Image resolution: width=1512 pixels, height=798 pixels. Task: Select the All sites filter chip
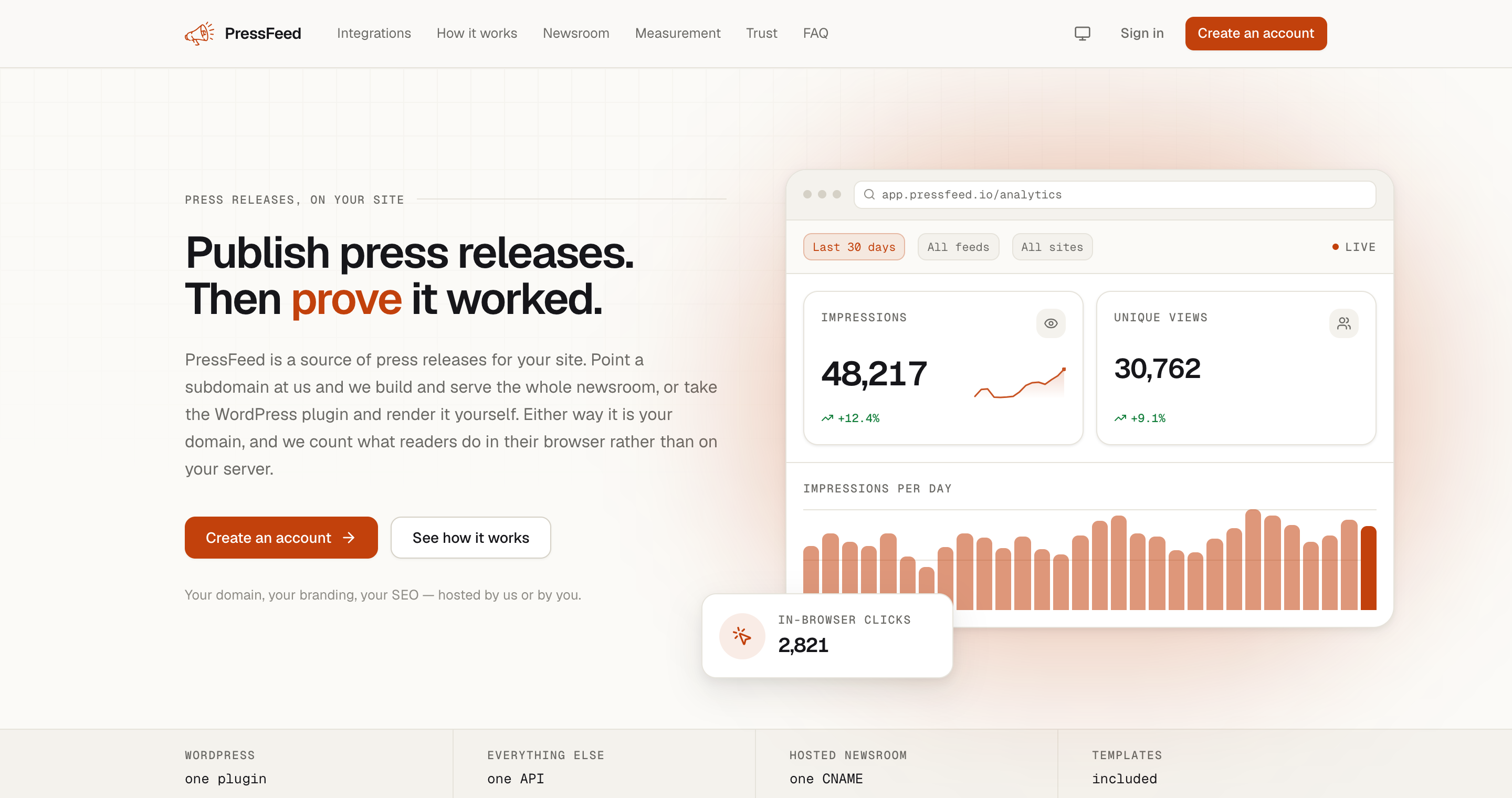[x=1052, y=247]
